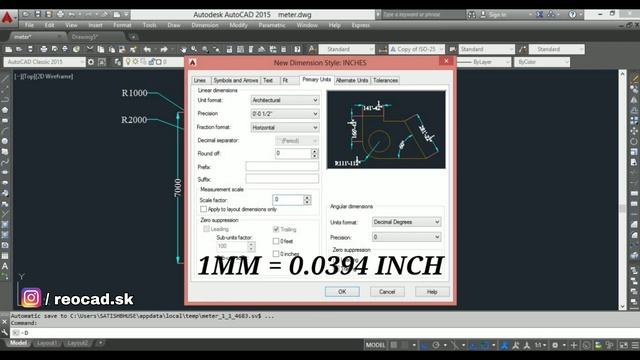Click into the Prefix text field
This screenshot has height=360, width=640.
pyautogui.click(x=282, y=166)
